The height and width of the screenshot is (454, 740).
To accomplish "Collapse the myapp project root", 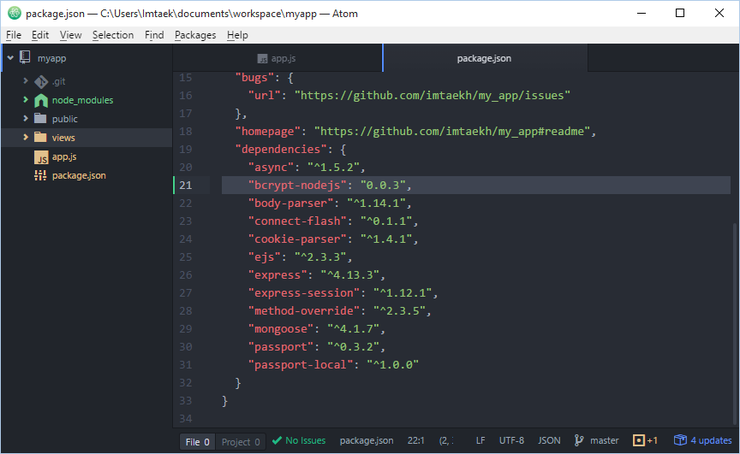I will pyautogui.click(x=10, y=58).
